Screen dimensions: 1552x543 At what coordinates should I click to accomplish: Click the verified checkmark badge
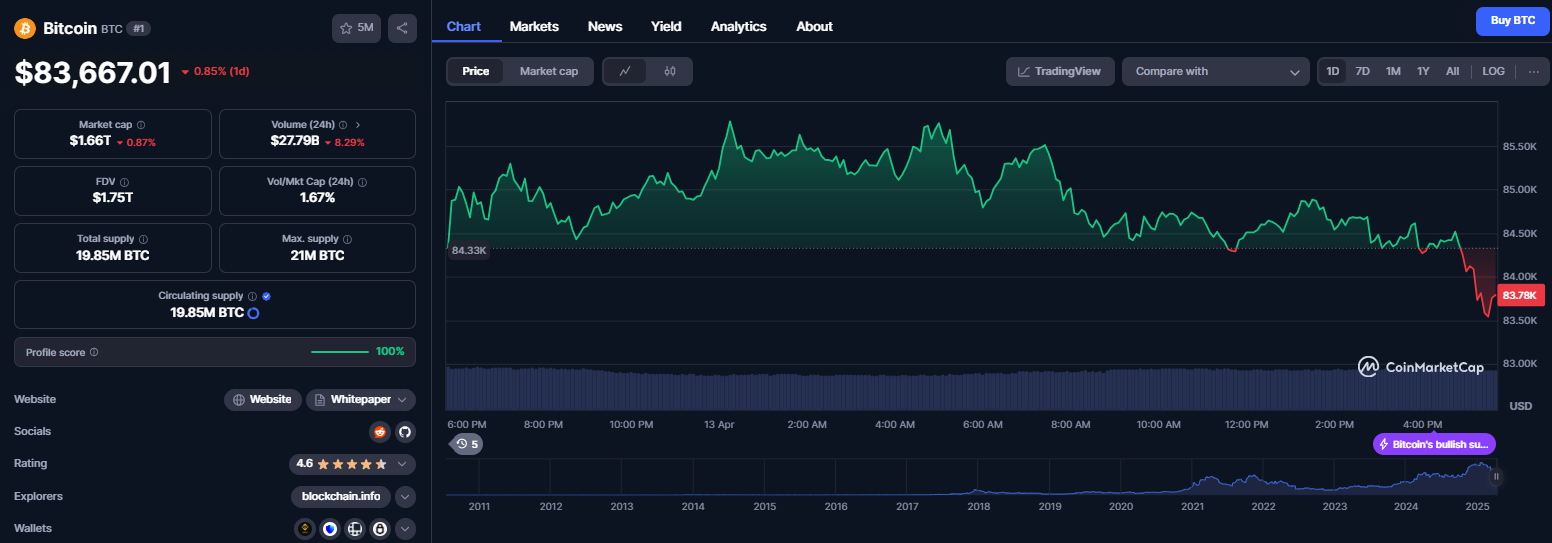coord(266,296)
